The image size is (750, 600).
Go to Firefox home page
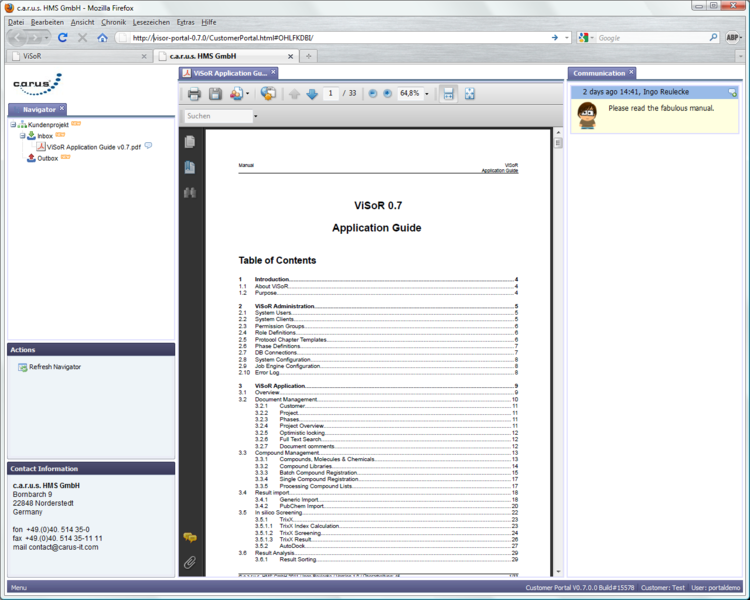pos(102,37)
